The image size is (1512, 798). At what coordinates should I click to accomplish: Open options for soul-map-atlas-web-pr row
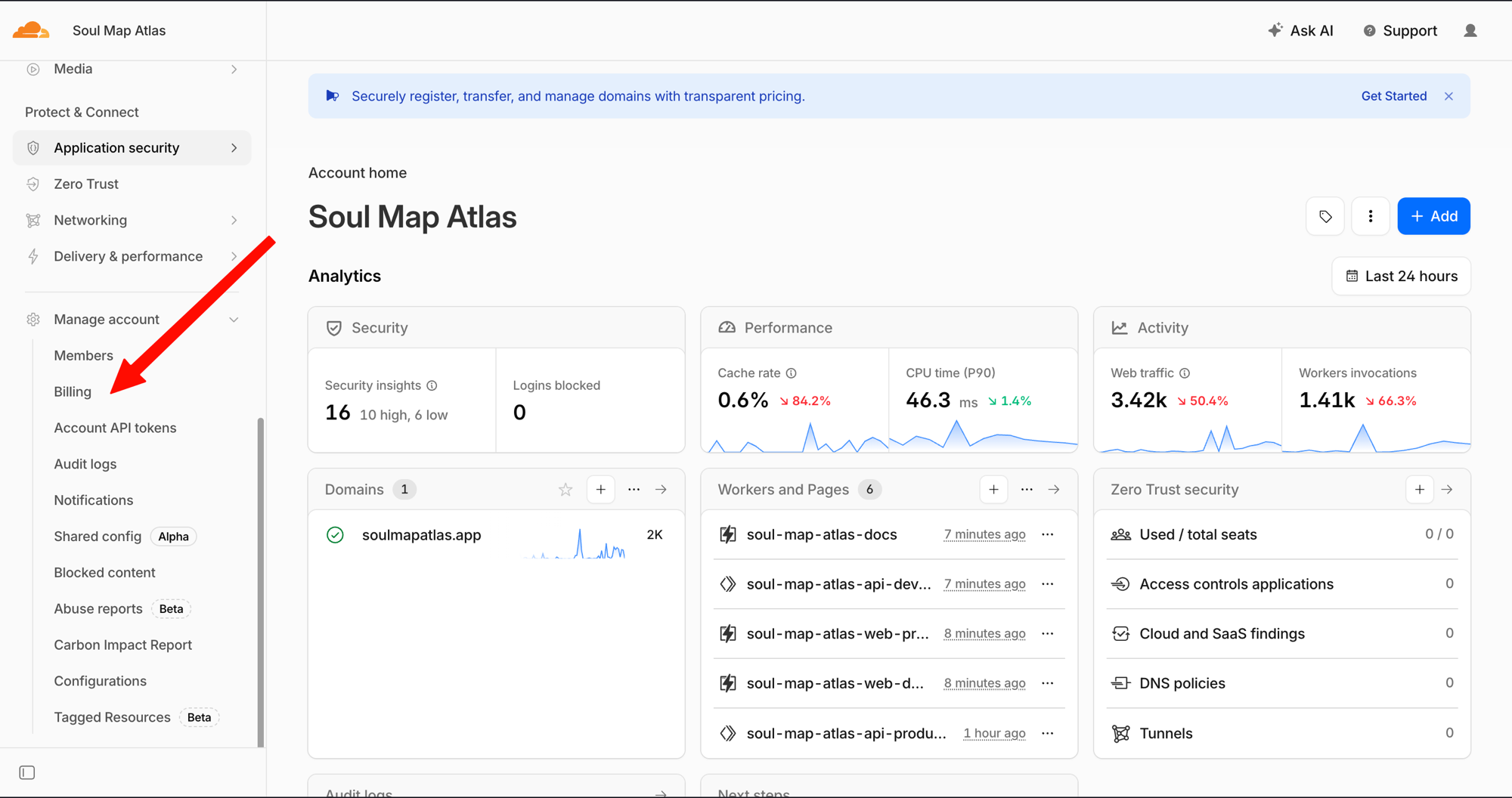tap(1048, 634)
